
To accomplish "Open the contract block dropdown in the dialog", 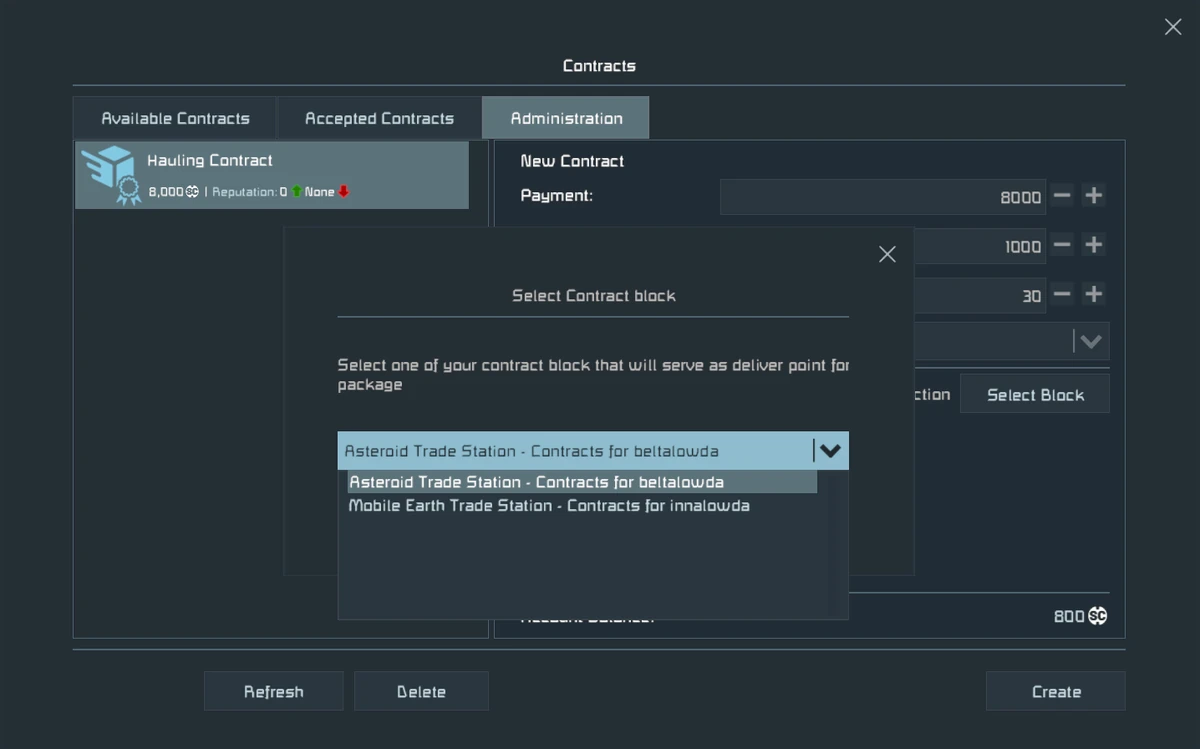I will coord(830,451).
